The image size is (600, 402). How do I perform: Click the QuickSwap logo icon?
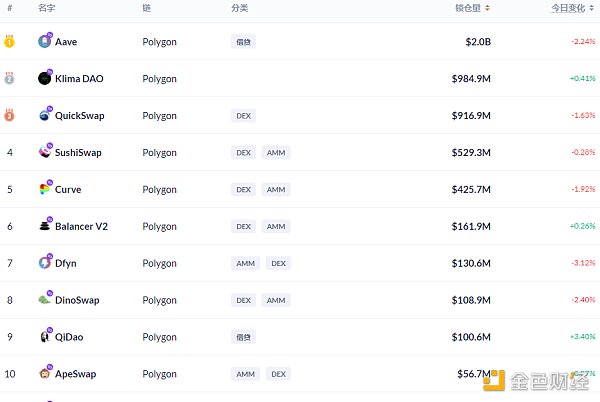45,116
